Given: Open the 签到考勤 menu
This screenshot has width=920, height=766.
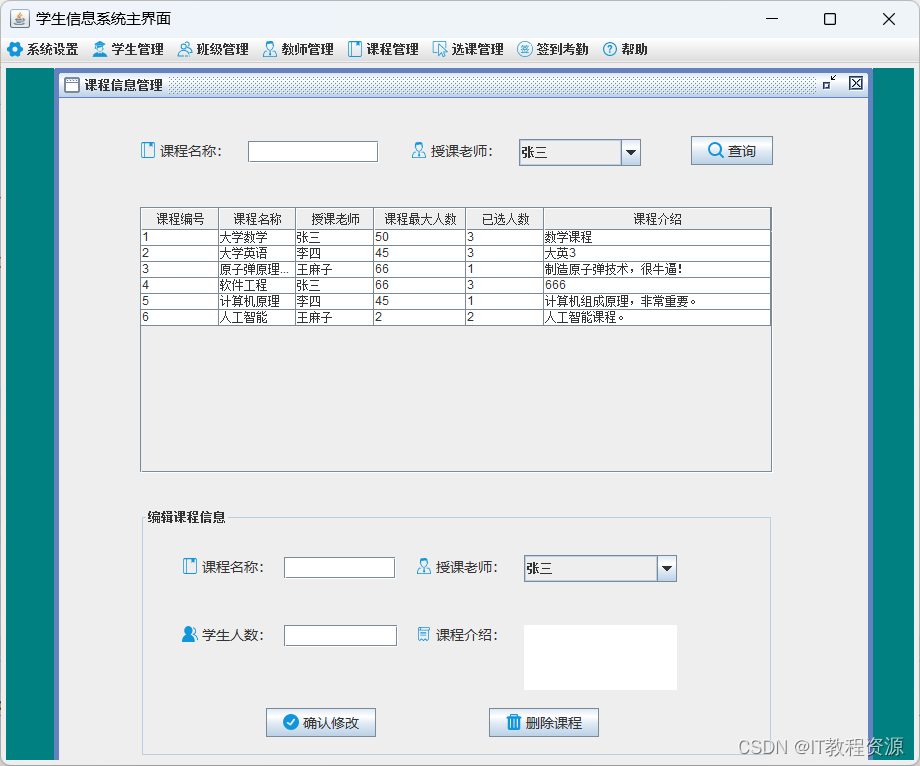Looking at the screenshot, I should point(553,49).
